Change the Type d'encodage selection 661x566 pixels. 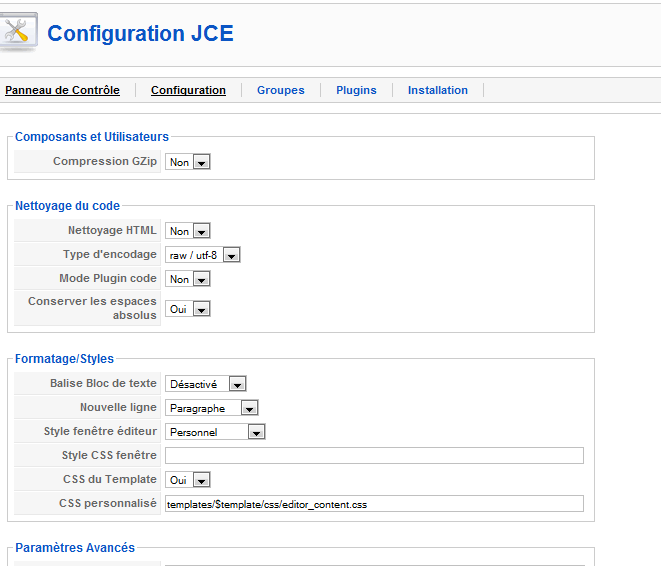(203, 255)
